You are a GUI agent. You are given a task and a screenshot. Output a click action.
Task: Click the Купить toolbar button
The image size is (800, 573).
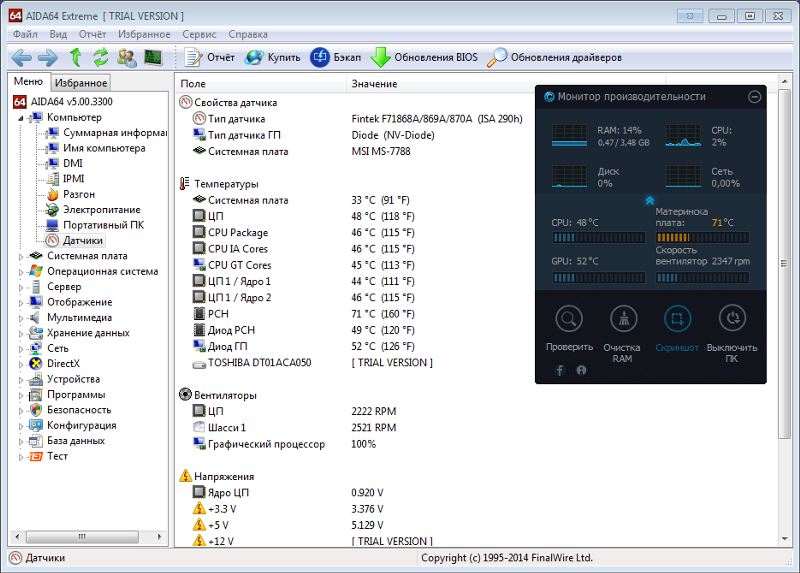pyautogui.click(x=272, y=58)
